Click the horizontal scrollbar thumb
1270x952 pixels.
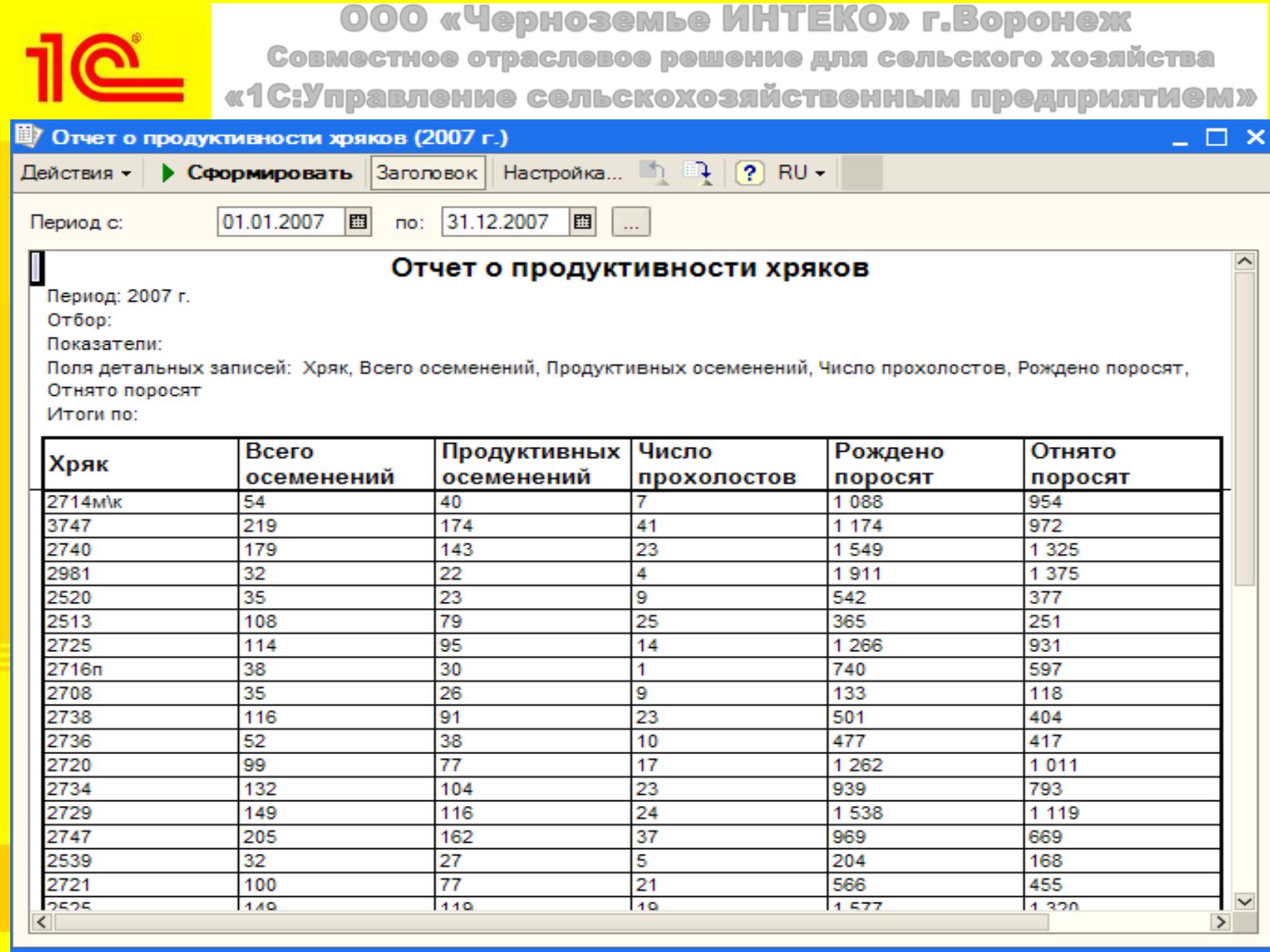tap(551, 921)
